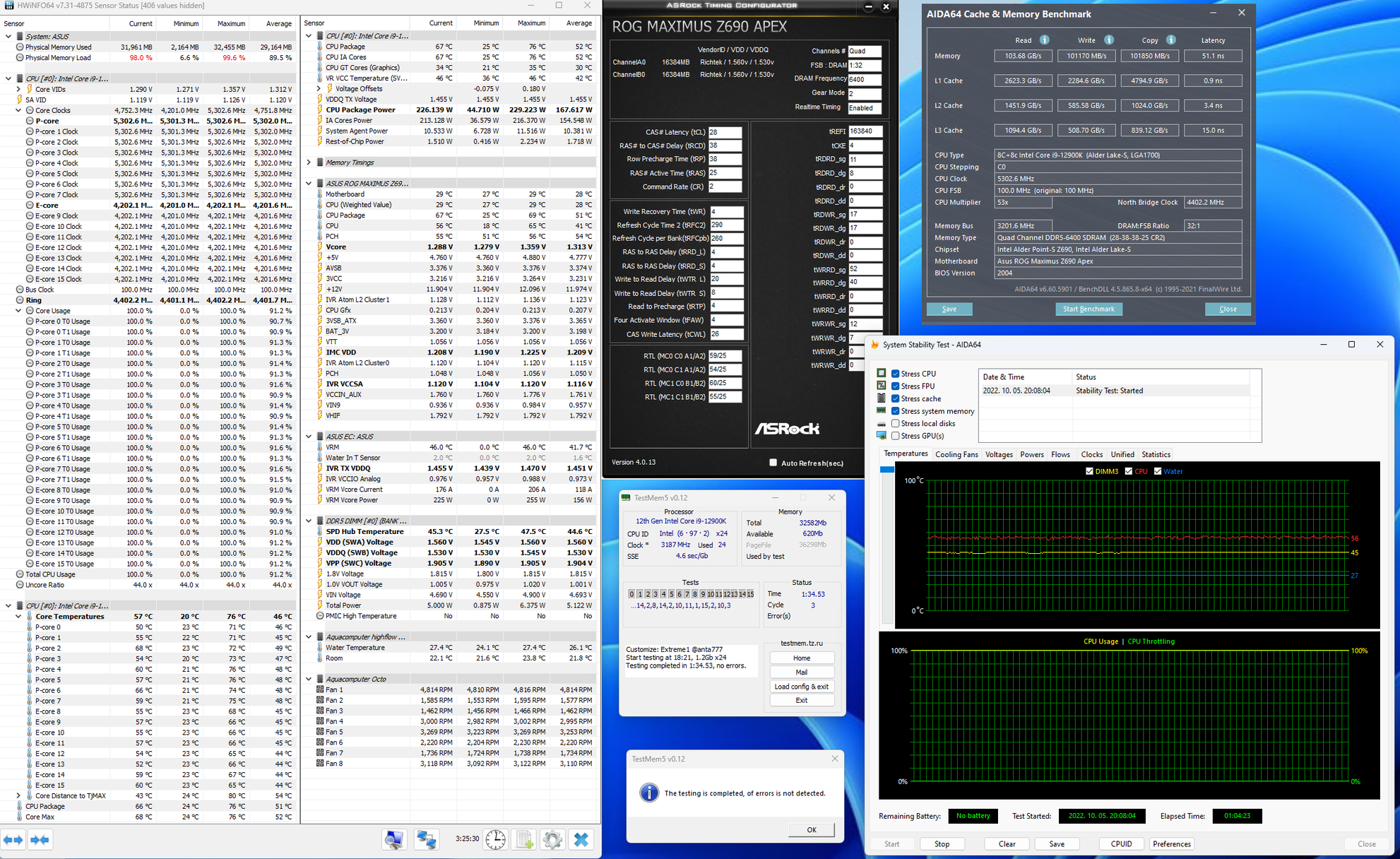This screenshot has width=1400, height=859.
Task: Expand the Memory Timings sensor group
Action: 309,162
